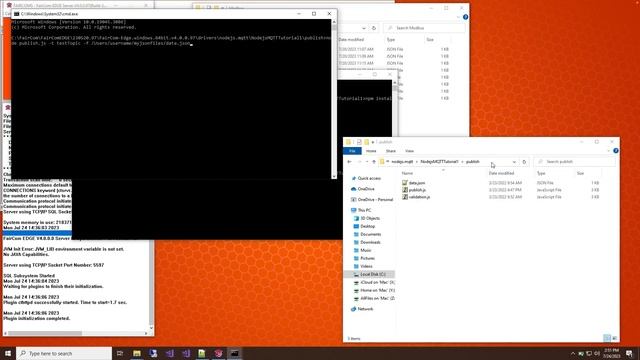Open address dropdown in Modbus Explorer window
Screen dimensions: 640x360
click(x=363, y=28)
